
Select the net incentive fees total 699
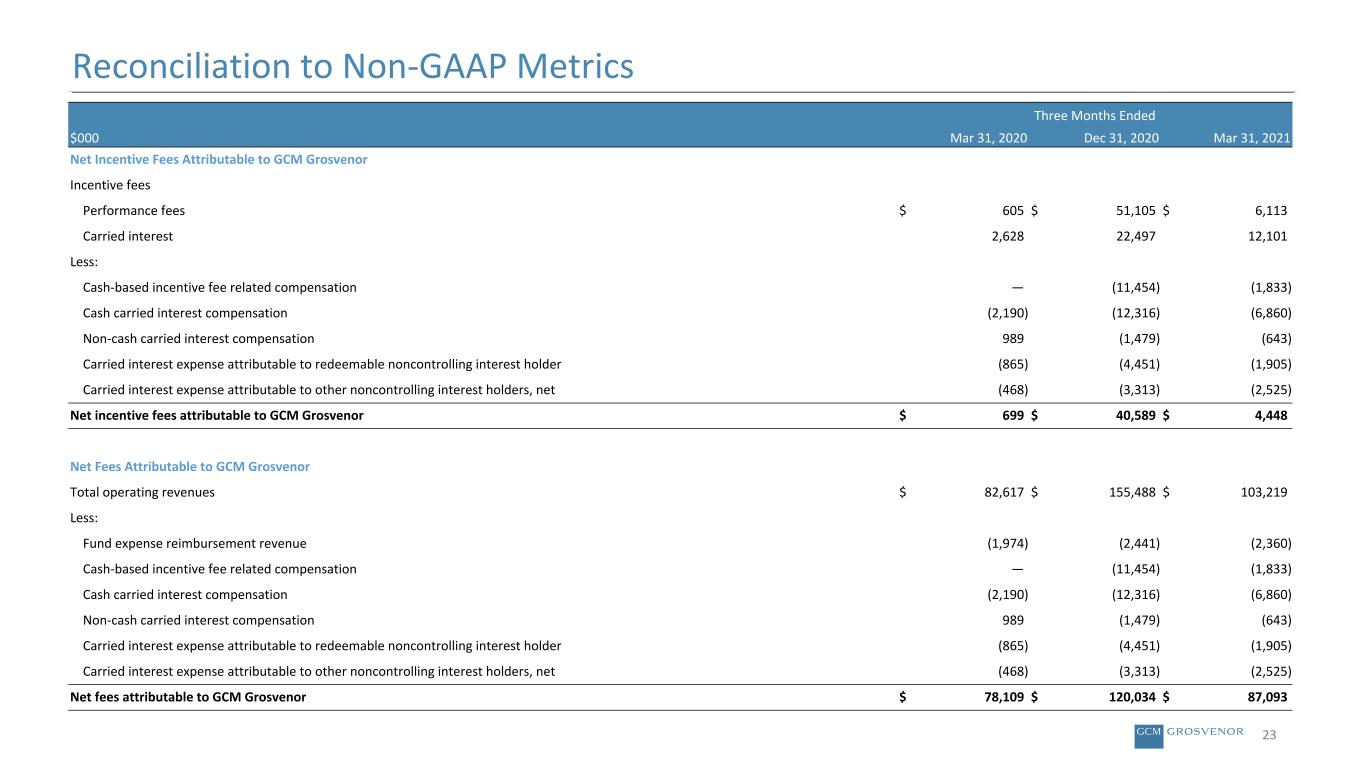(x=1013, y=415)
